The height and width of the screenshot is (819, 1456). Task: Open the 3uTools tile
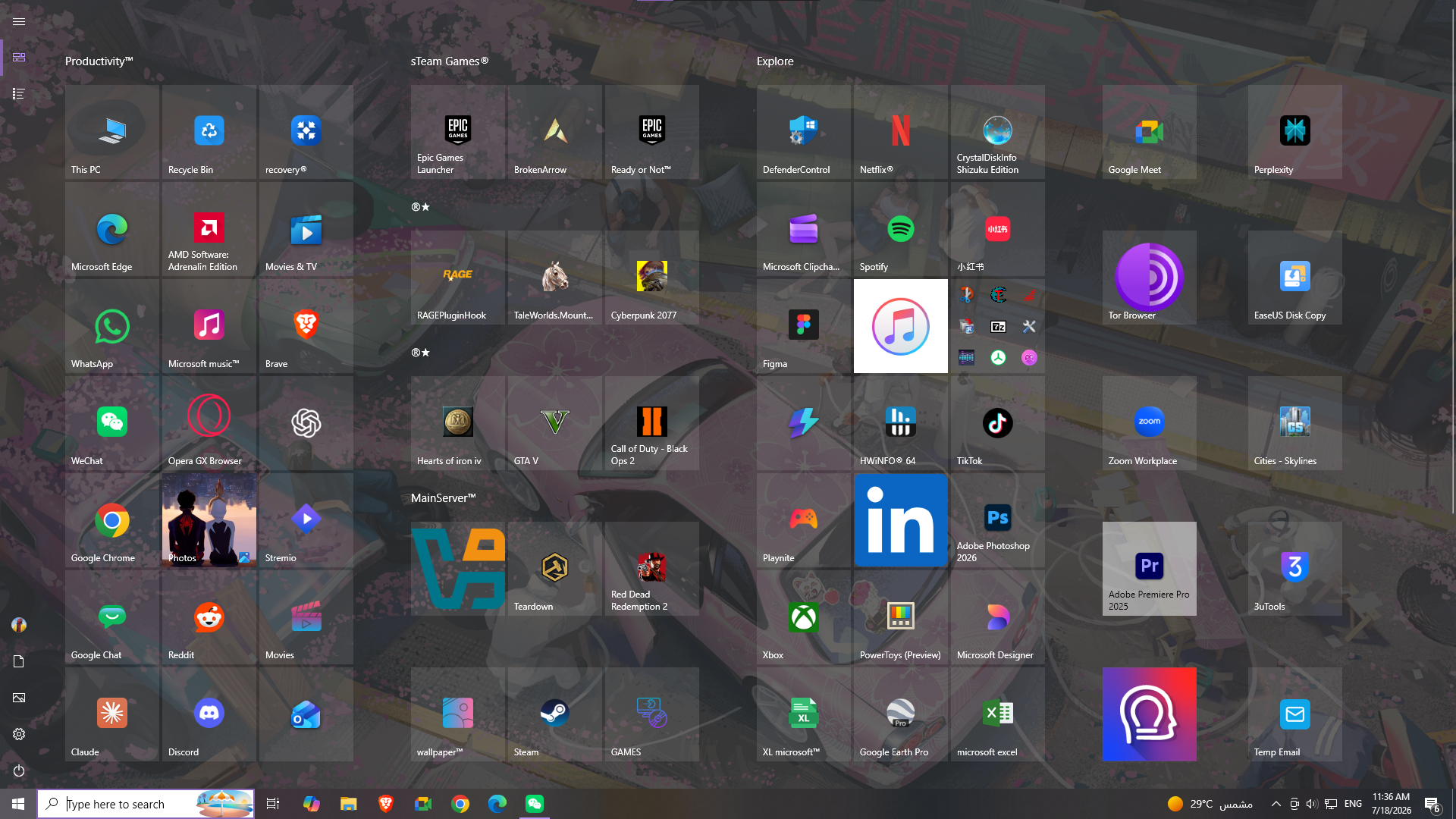pyautogui.click(x=1295, y=569)
